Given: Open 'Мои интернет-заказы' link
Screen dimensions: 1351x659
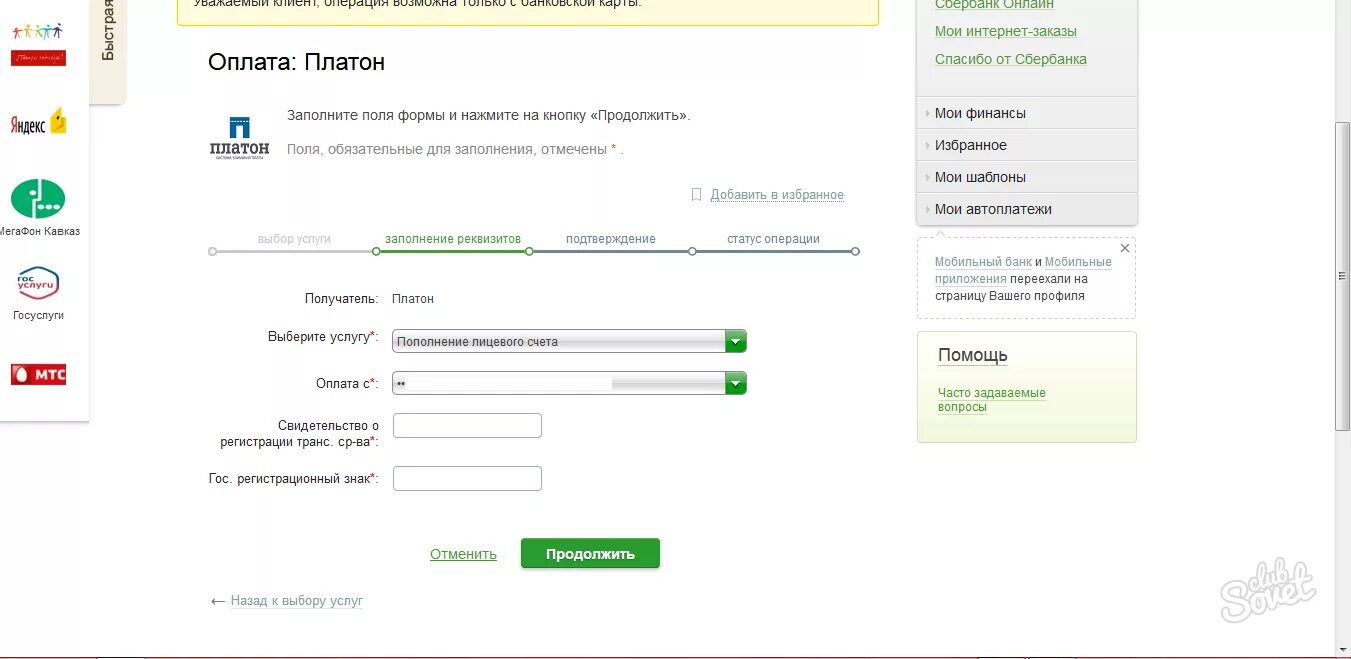Looking at the screenshot, I should [x=1006, y=31].
